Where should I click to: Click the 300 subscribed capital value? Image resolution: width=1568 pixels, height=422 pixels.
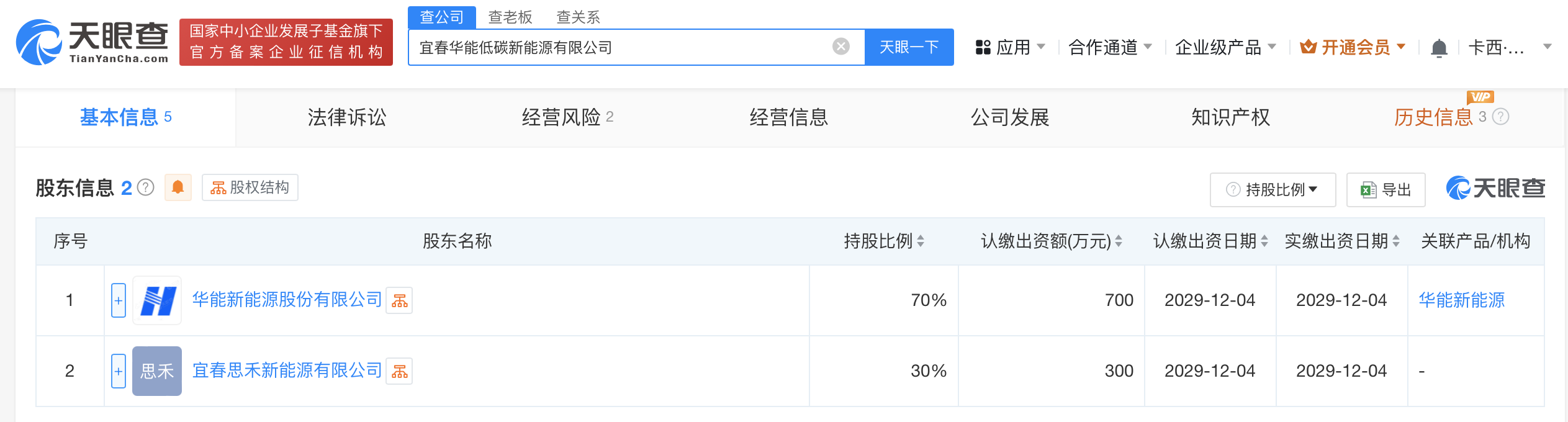point(1119,371)
